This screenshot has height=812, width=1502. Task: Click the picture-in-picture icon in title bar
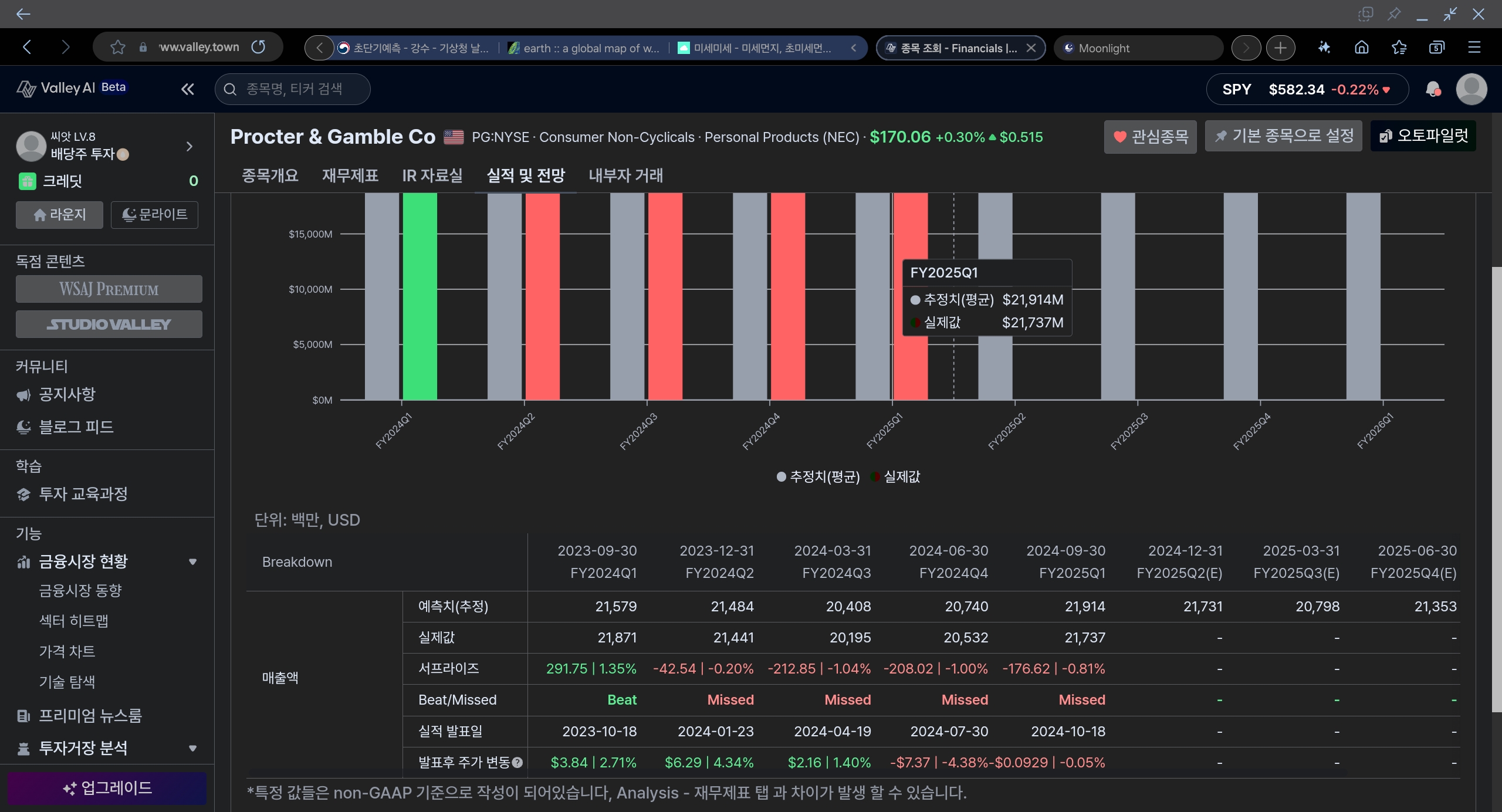tap(1366, 13)
